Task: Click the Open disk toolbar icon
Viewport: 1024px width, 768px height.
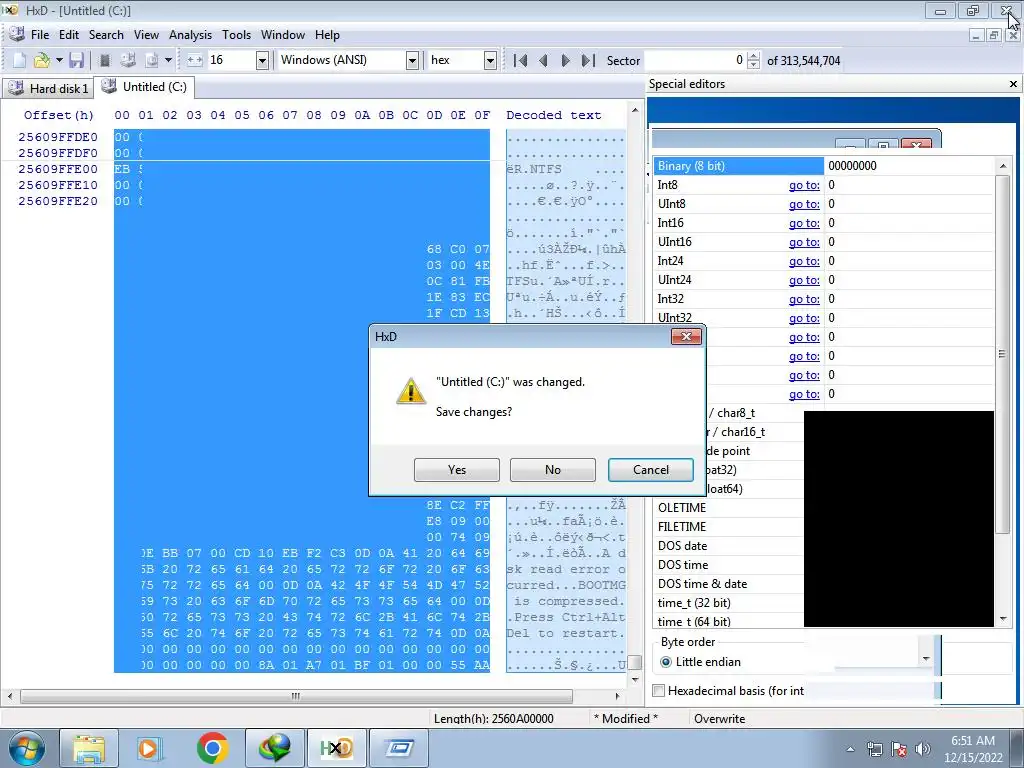Action: pos(128,60)
